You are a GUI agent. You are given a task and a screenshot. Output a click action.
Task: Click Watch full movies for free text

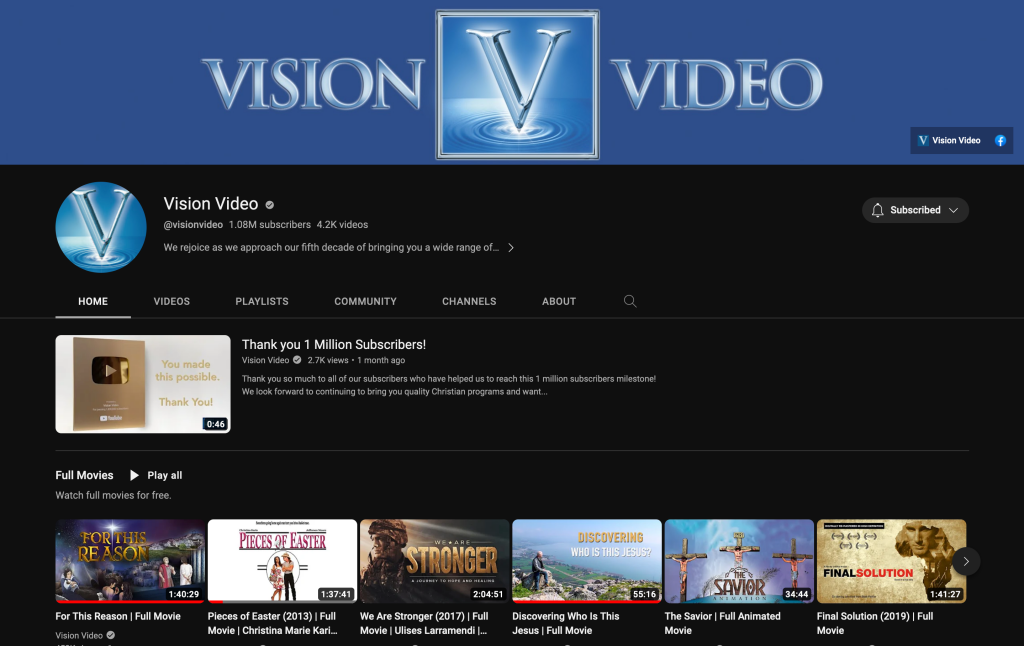114,495
